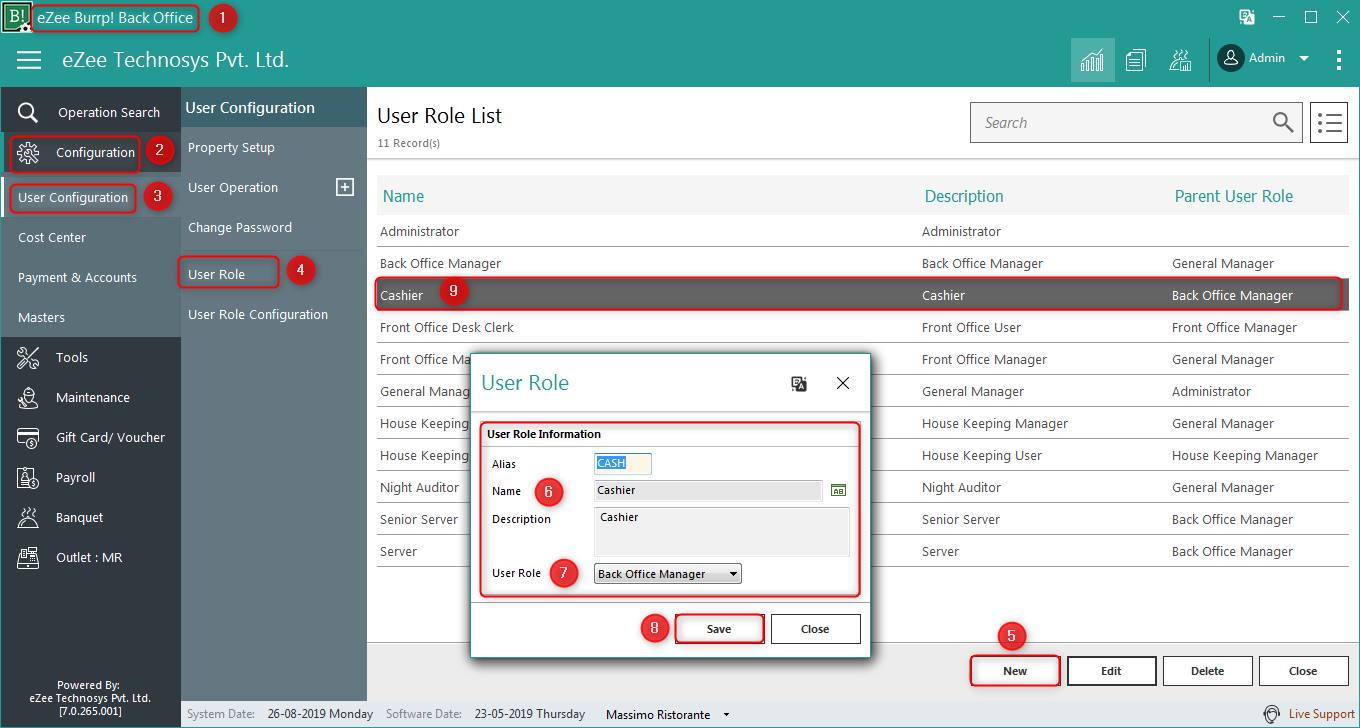The height and width of the screenshot is (728, 1360).
Task: Expand User Operation with the plus box
Action: click(x=345, y=187)
